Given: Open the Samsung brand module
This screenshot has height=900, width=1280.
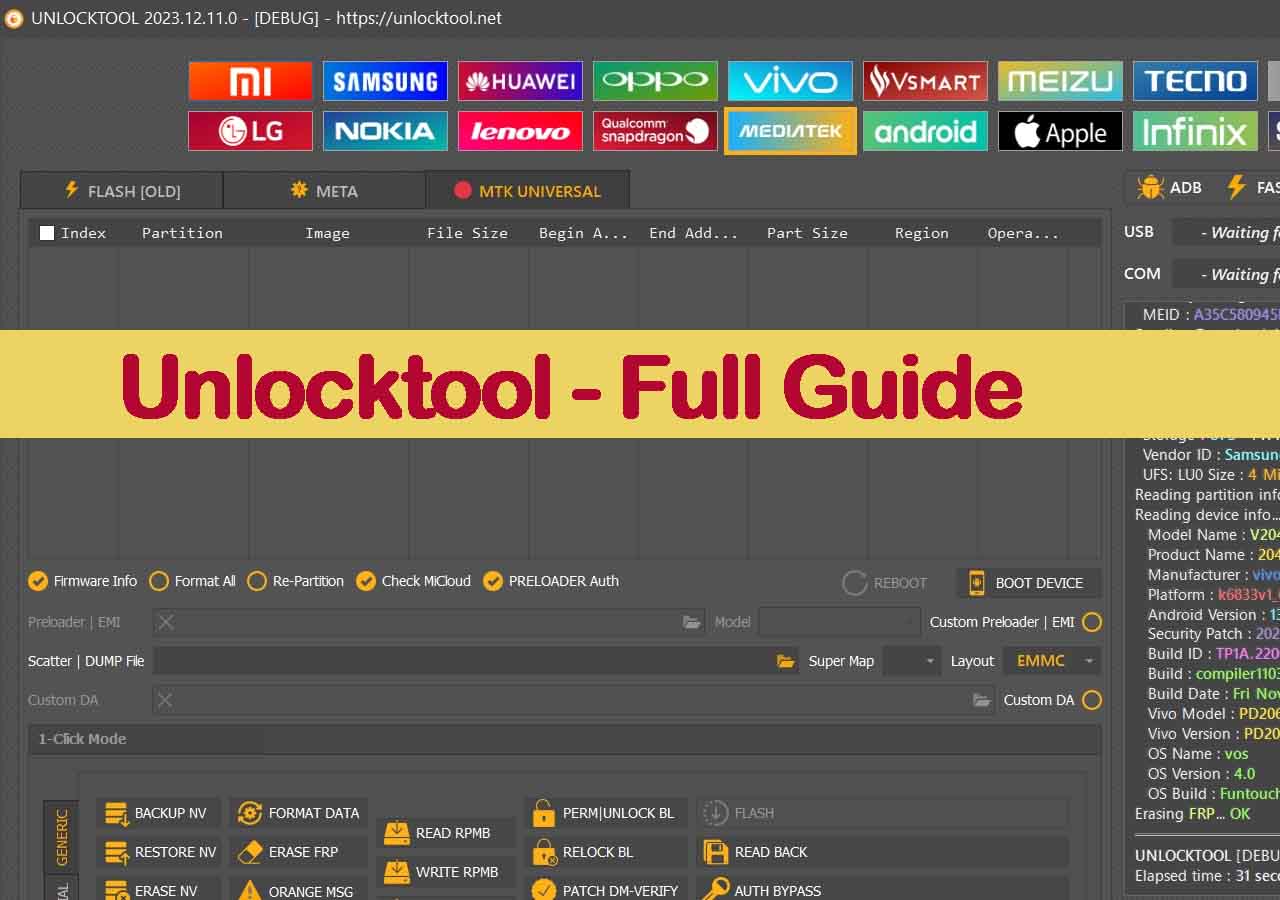Looking at the screenshot, I should (385, 81).
